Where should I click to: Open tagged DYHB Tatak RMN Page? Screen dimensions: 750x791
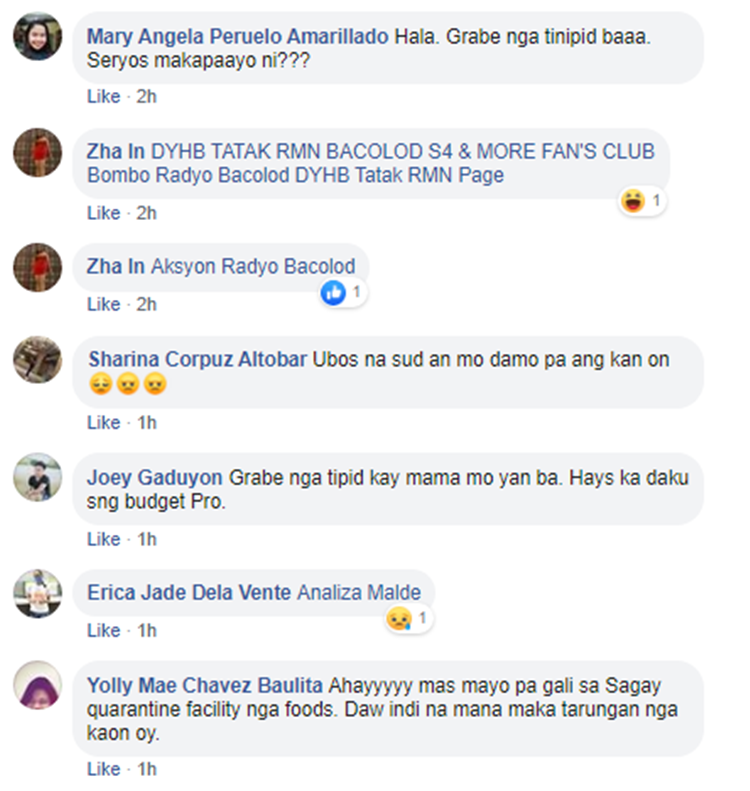[x=399, y=175]
